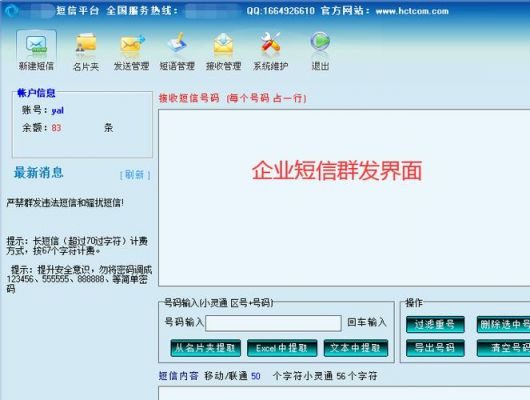The height and width of the screenshot is (400, 530).
Task: Click the 严禁群发违法短信 notice line
Action: 65,203
